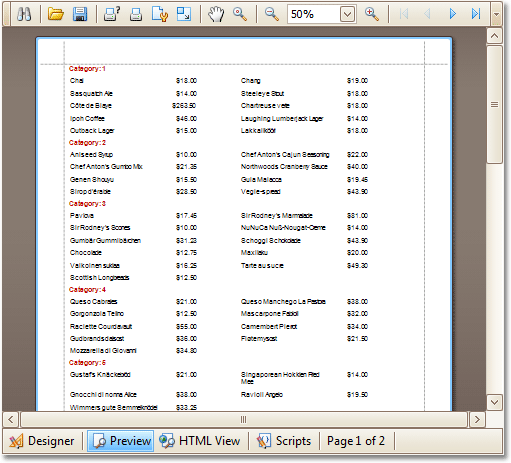
Task: Open the Scripts tab
Action: (x=284, y=441)
